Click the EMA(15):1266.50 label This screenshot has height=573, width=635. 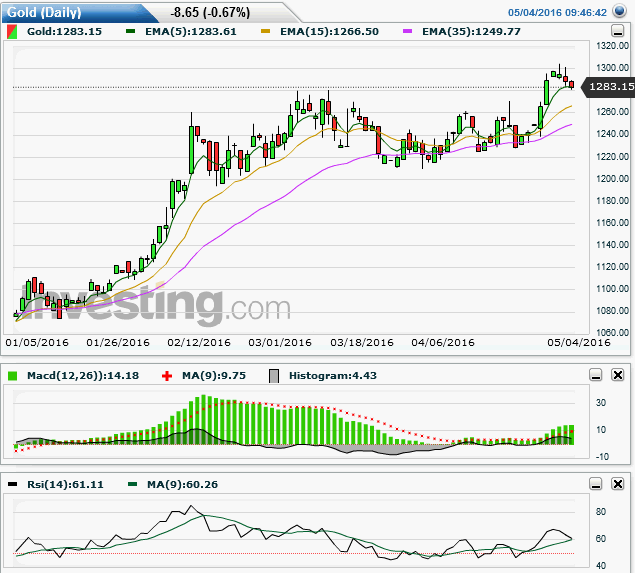(329, 32)
